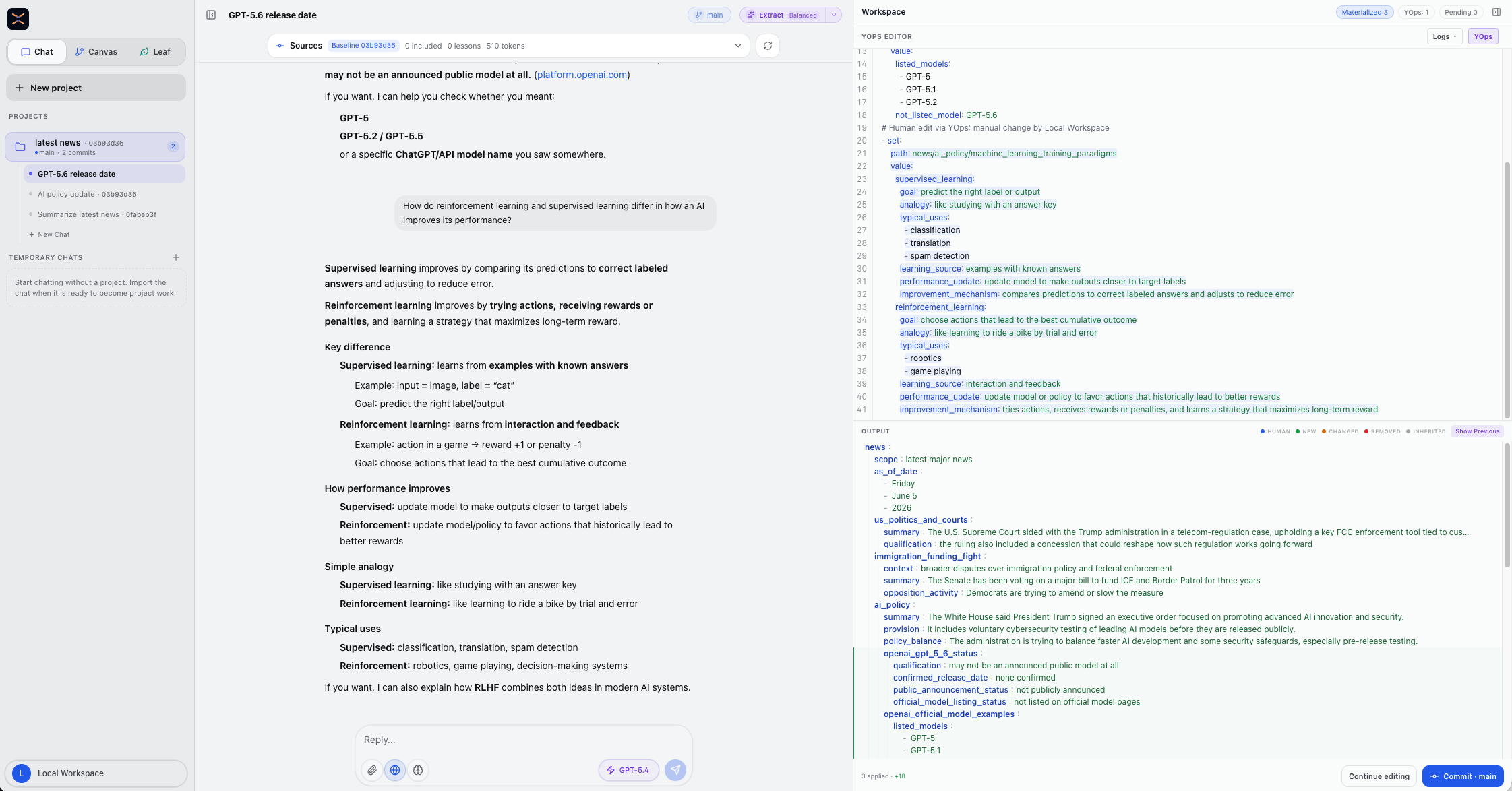Screen dimensions: 1512x791
Task: Click the us_politics_and_courts output key
Action: click(921, 520)
